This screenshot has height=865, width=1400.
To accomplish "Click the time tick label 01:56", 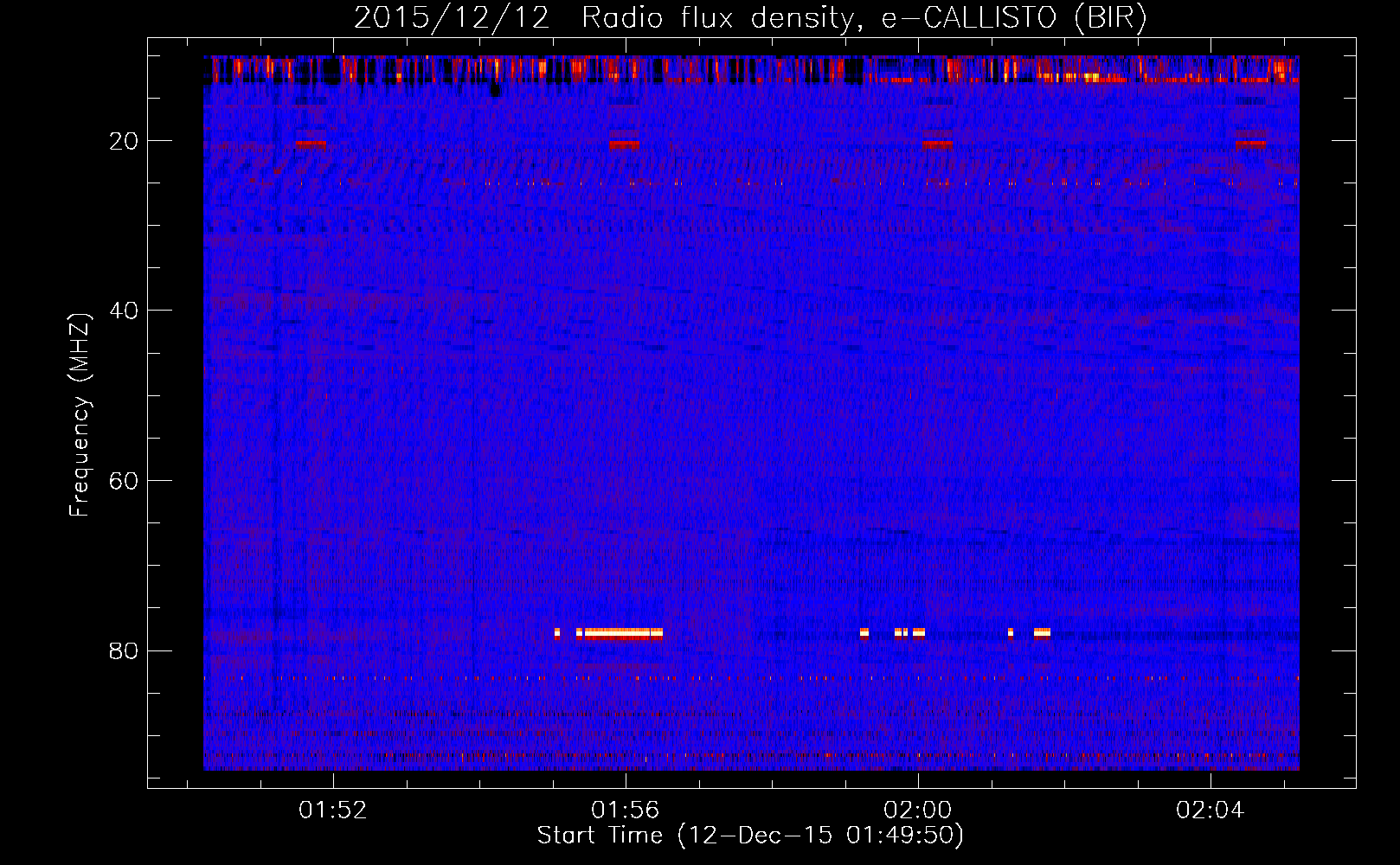I will point(625,811).
